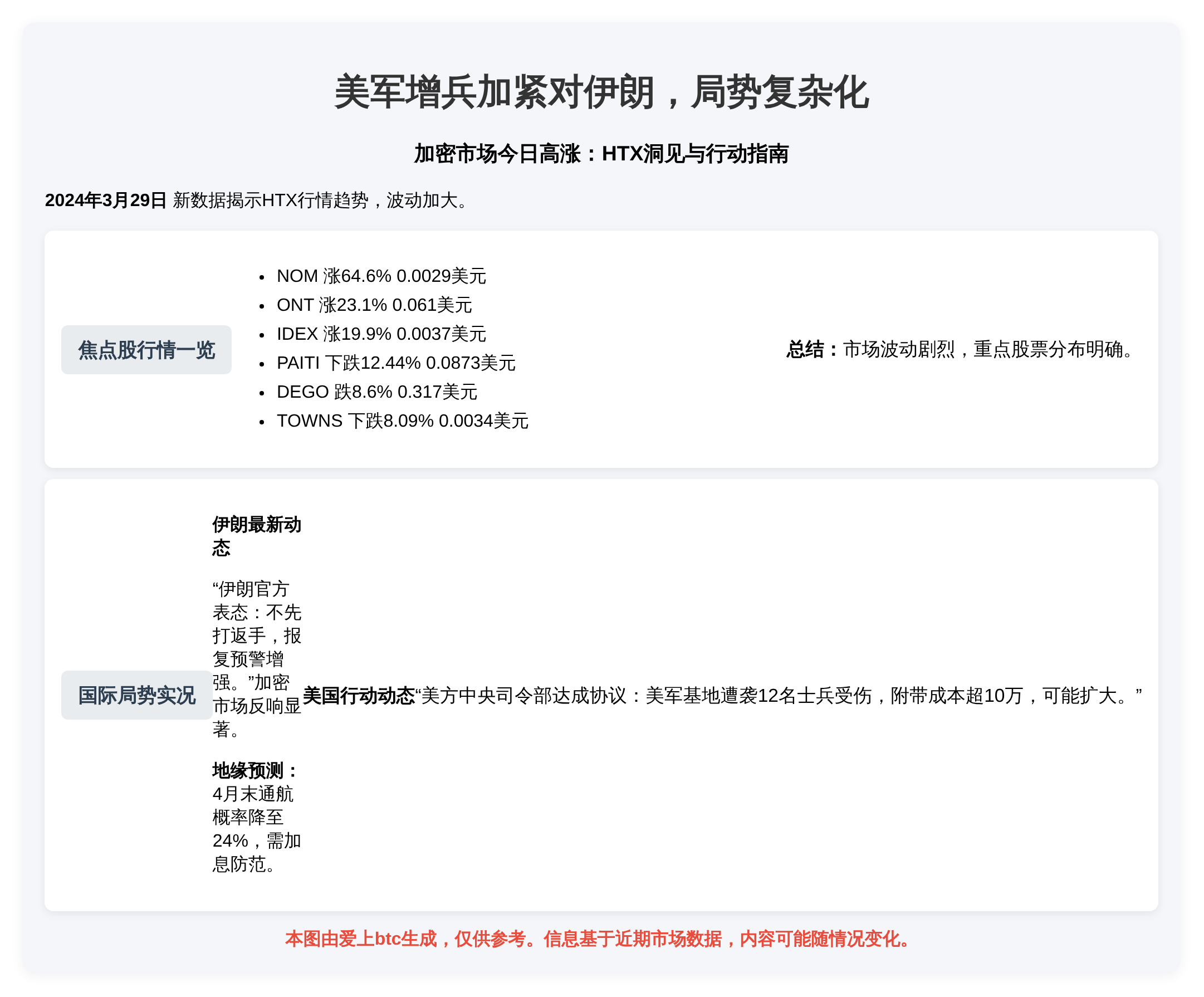Click the red disclaimer 本图由爱上btc生成
This screenshot has width=1204, height=997.
pos(601,939)
